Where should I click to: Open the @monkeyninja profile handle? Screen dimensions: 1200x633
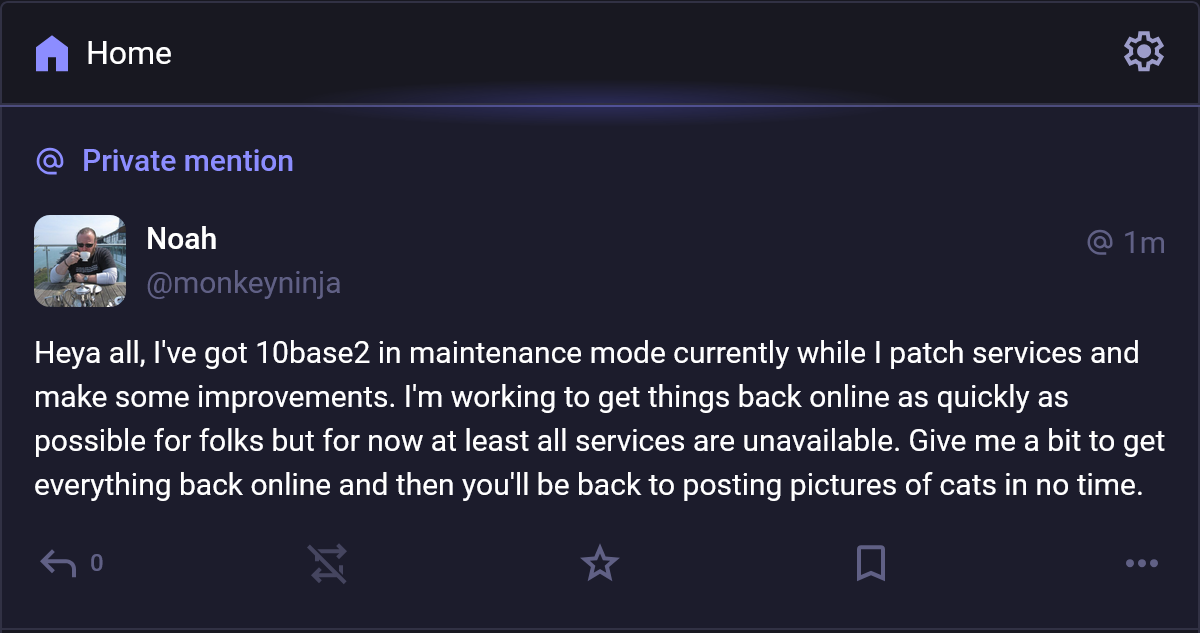(243, 284)
